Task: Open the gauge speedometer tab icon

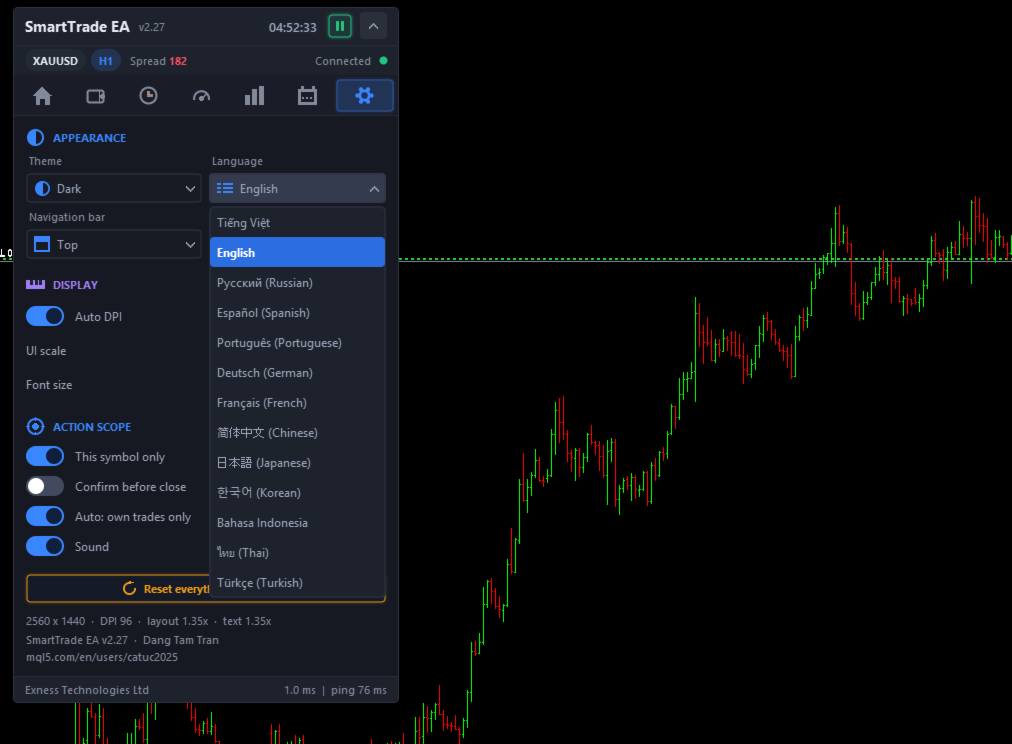Action: [x=201, y=97]
